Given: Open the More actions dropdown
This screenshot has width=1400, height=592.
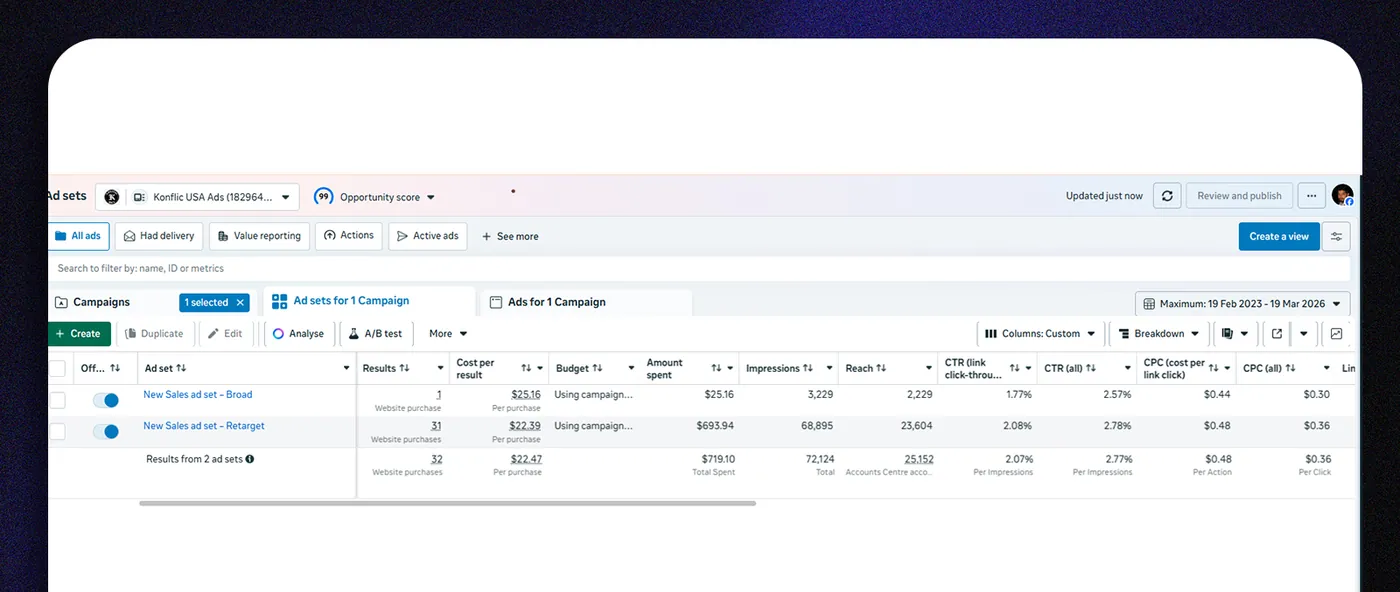Looking at the screenshot, I should pos(448,333).
